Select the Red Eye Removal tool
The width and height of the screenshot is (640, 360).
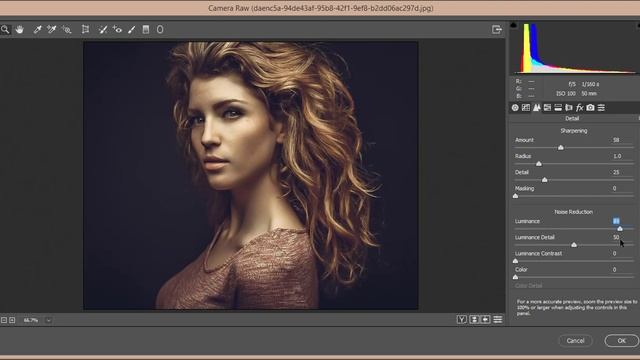[118, 29]
